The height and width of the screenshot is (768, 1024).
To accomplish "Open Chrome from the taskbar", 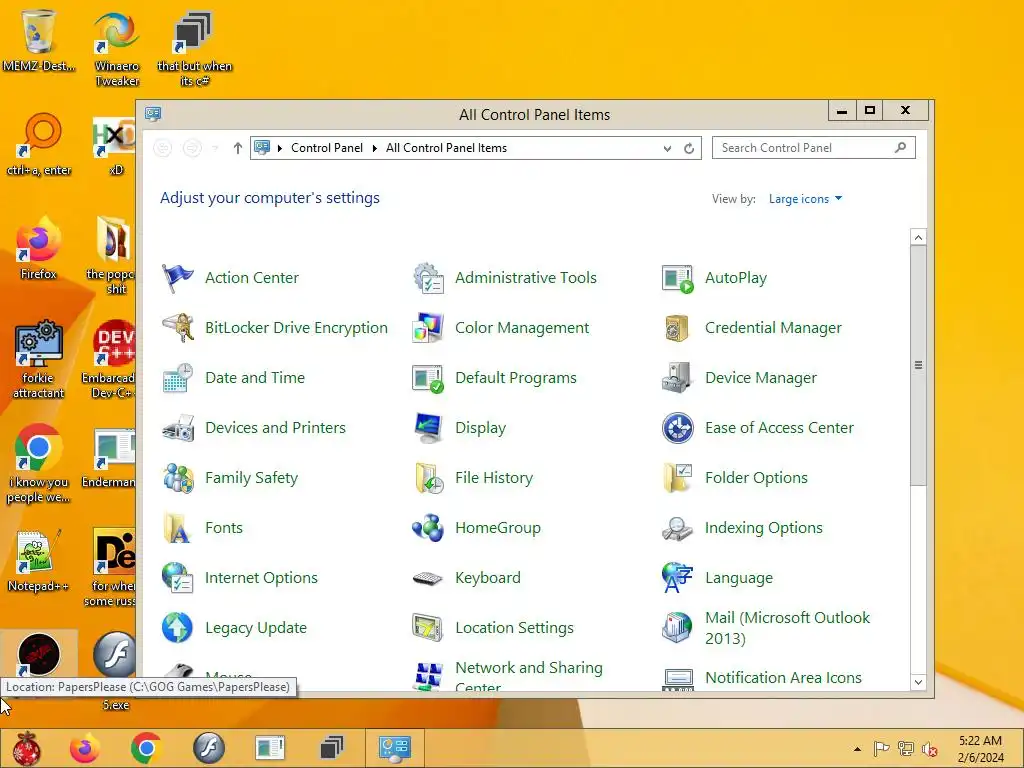I will tap(146, 748).
